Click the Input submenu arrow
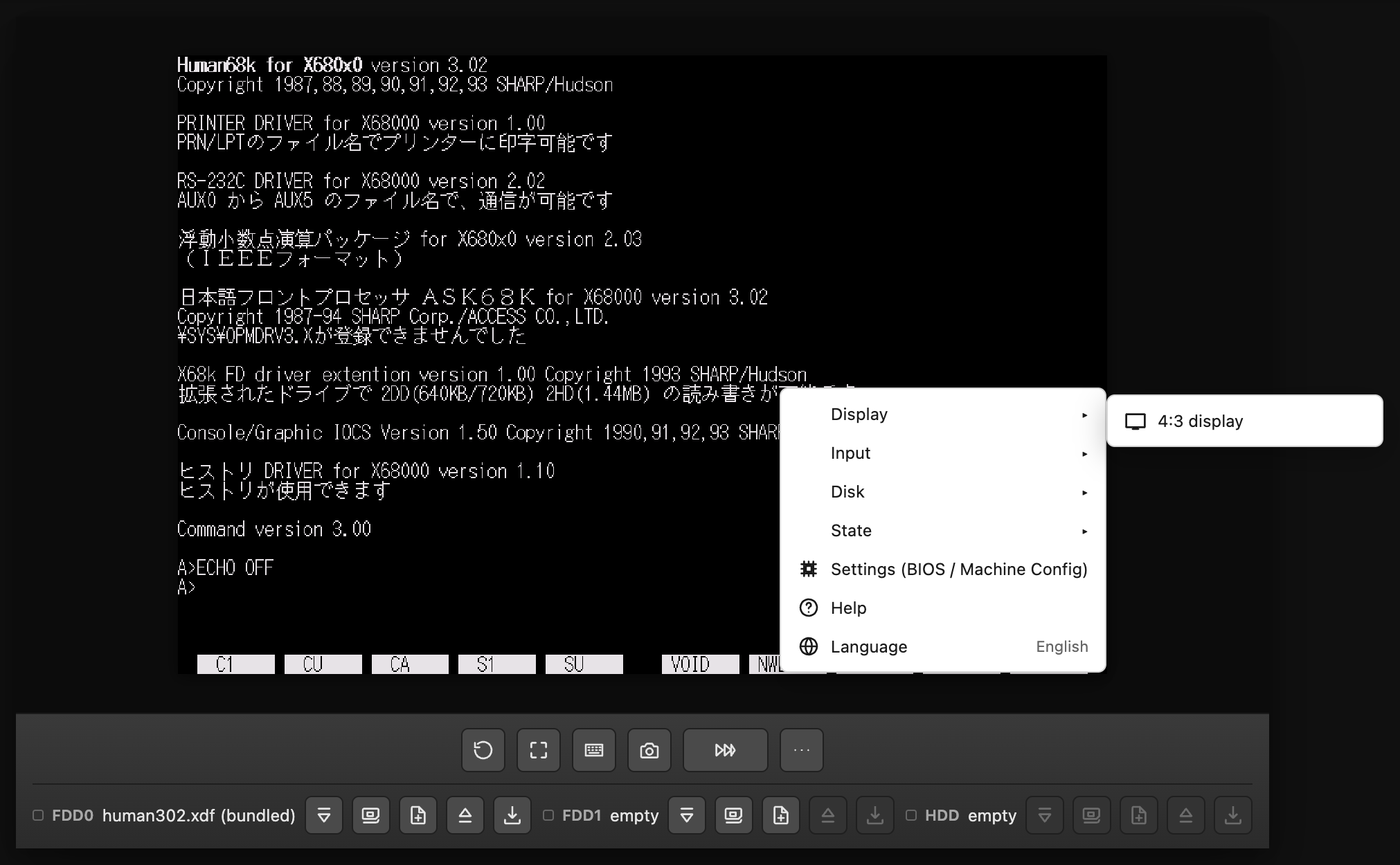The height and width of the screenshot is (865, 1400). [x=1084, y=454]
